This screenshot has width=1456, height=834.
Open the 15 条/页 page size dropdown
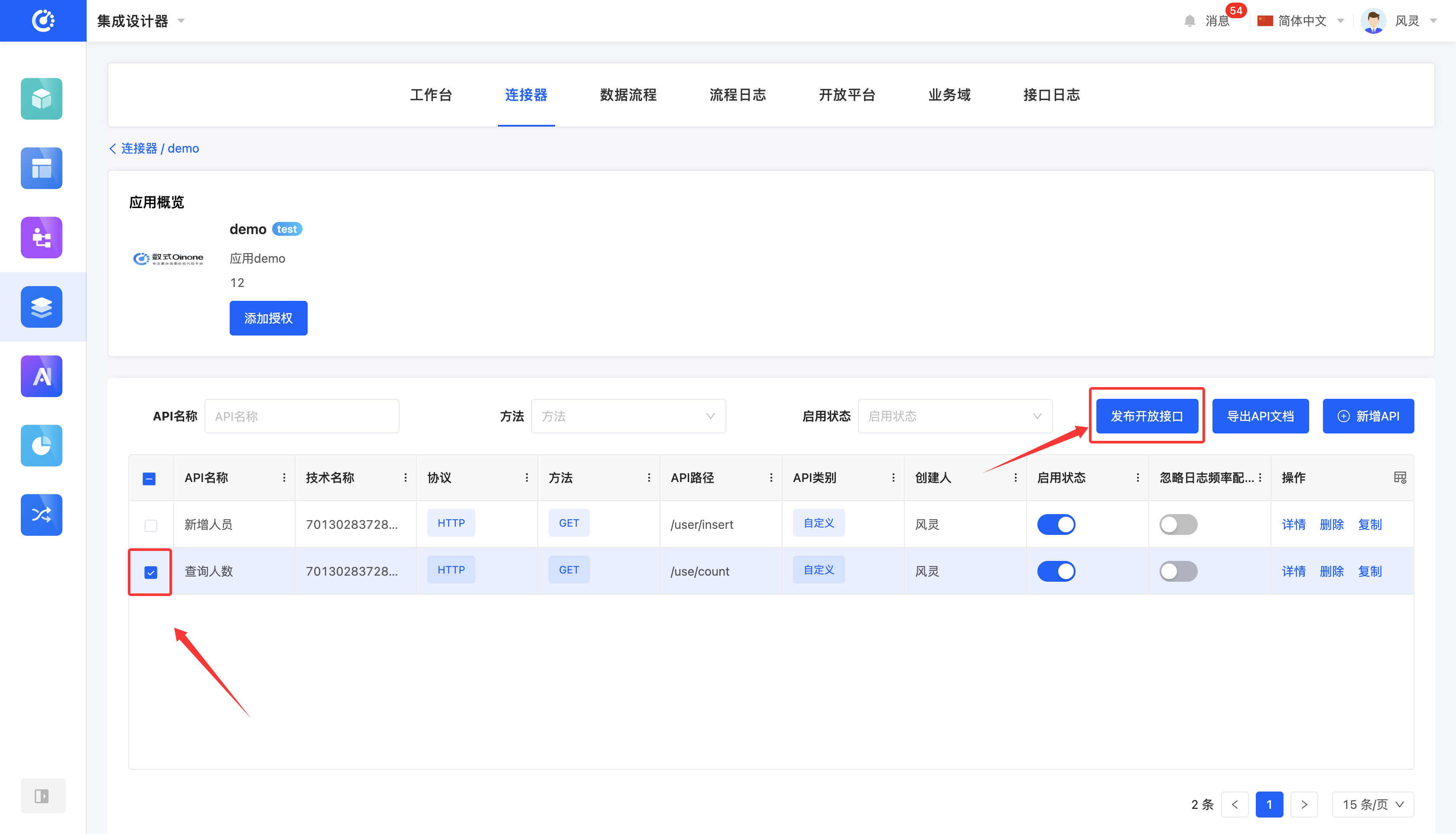[x=1372, y=804]
